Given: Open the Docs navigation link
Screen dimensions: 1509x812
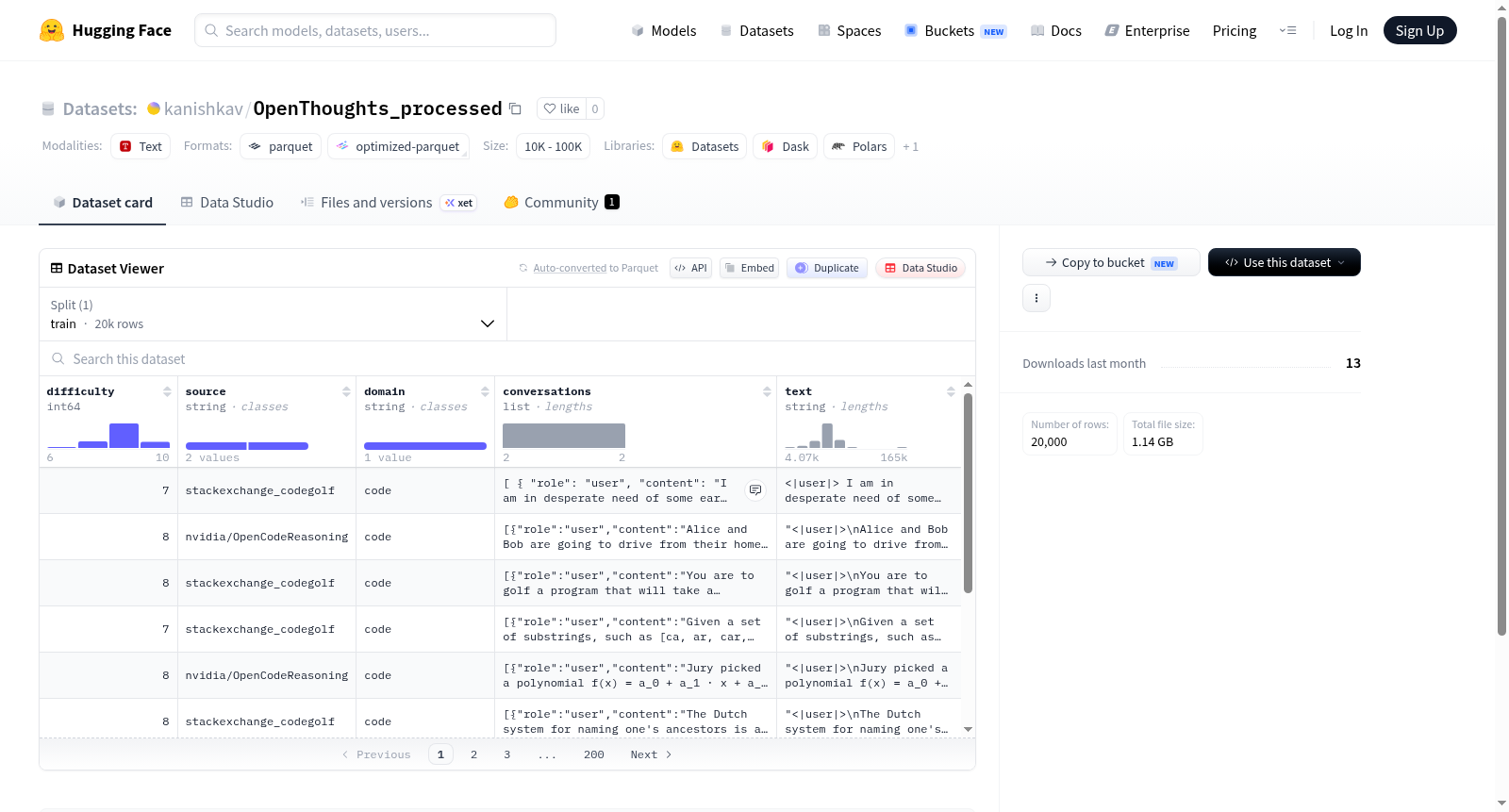Looking at the screenshot, I should click(x=1056, y=30).
